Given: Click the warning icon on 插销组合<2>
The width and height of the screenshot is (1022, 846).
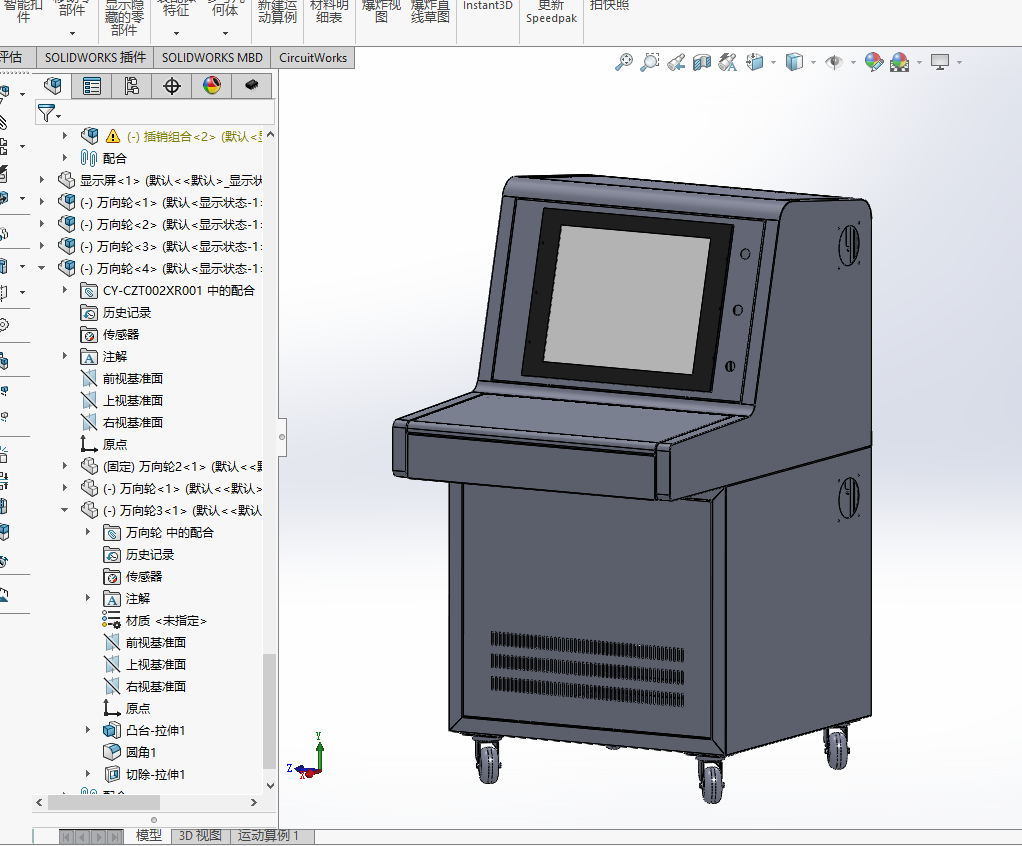Looking at the screenshot, I should (x=113, y=136).
